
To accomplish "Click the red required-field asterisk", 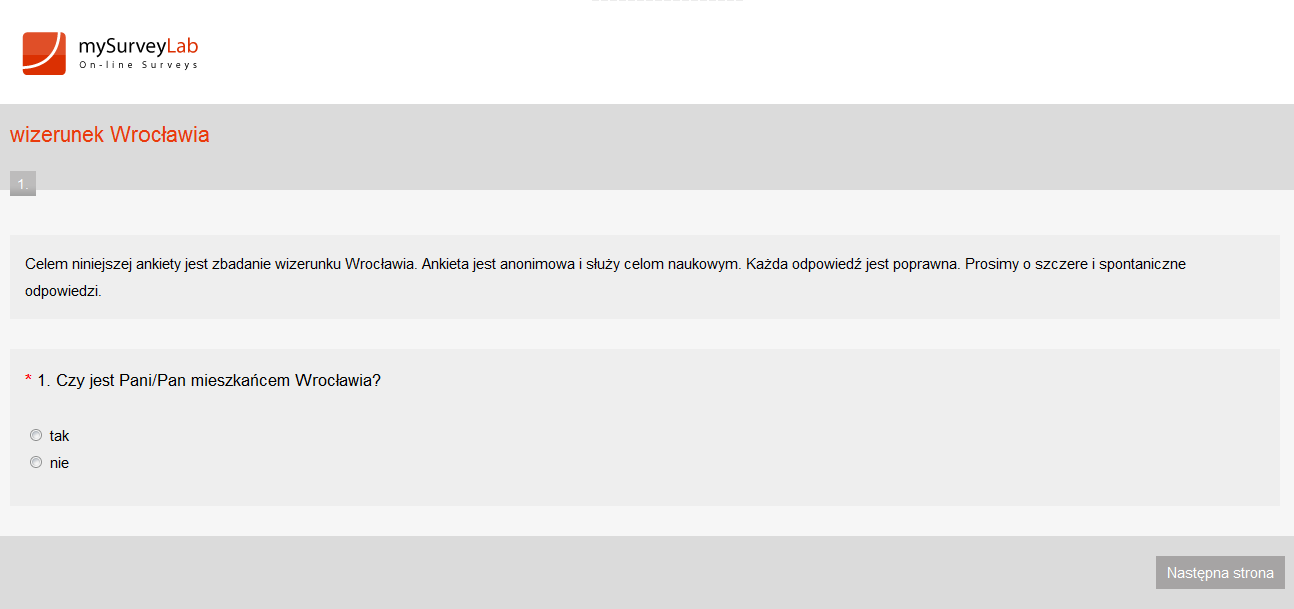I will (28, 381).
